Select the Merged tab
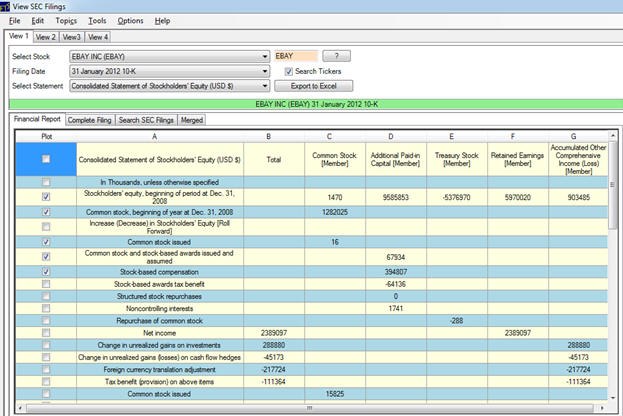623x416 pixels. [192, 120]
